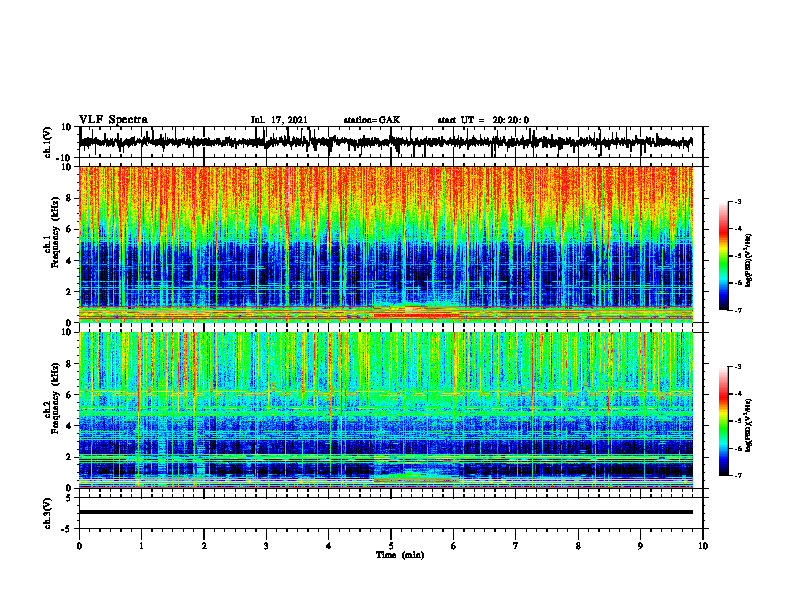This screenshot has width=792, height=612.
Task: Click the "5" tick of ch.3(V) axis
Action: pos(69,498)
